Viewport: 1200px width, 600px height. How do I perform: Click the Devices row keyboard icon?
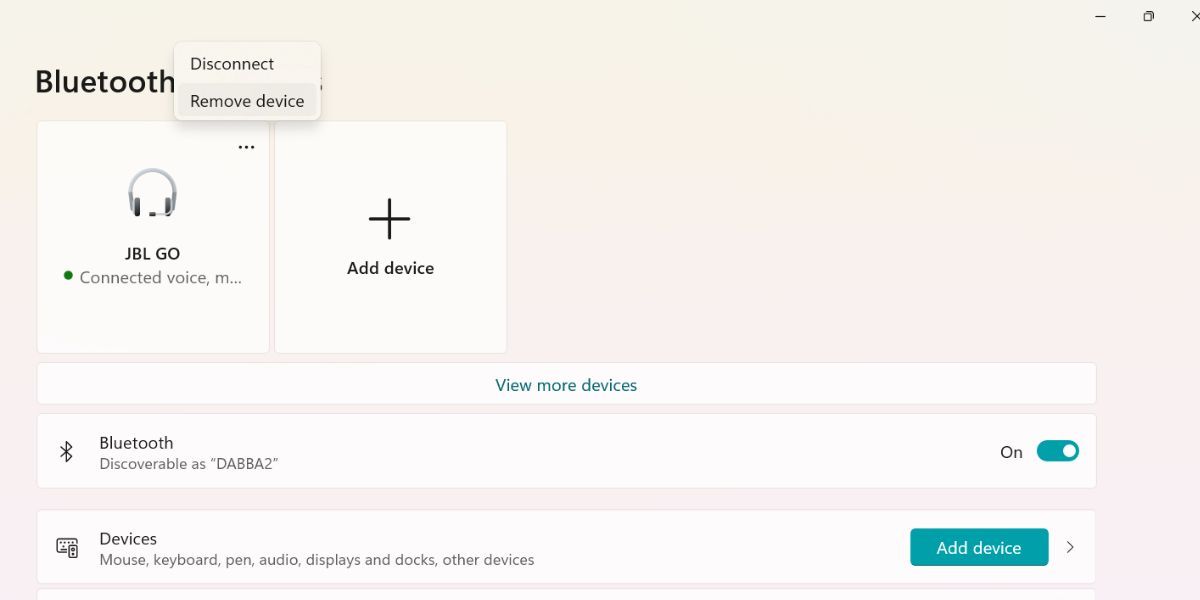(x=67, y=548)
